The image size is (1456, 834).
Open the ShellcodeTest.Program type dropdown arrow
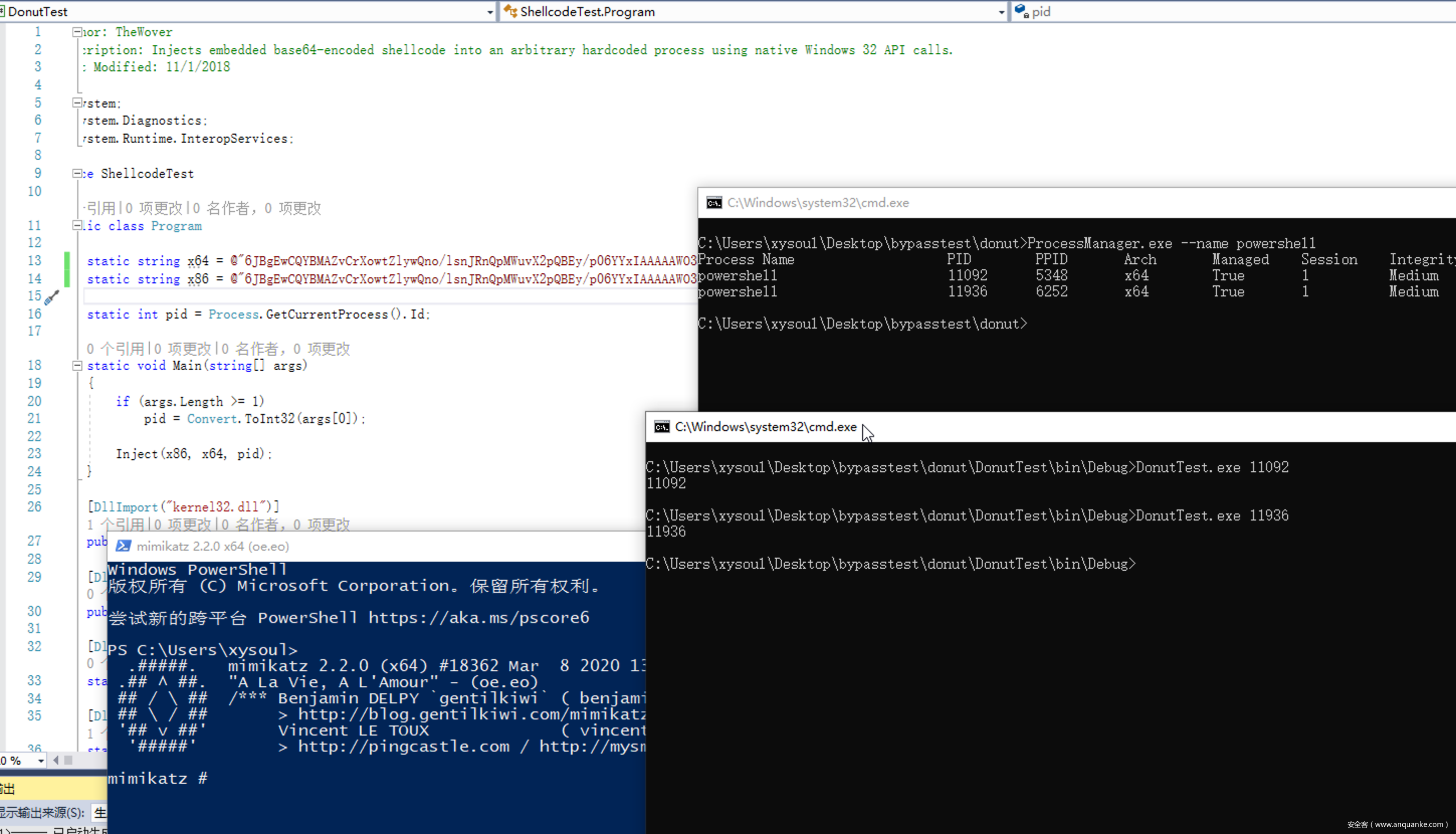tap(1001, 12)
